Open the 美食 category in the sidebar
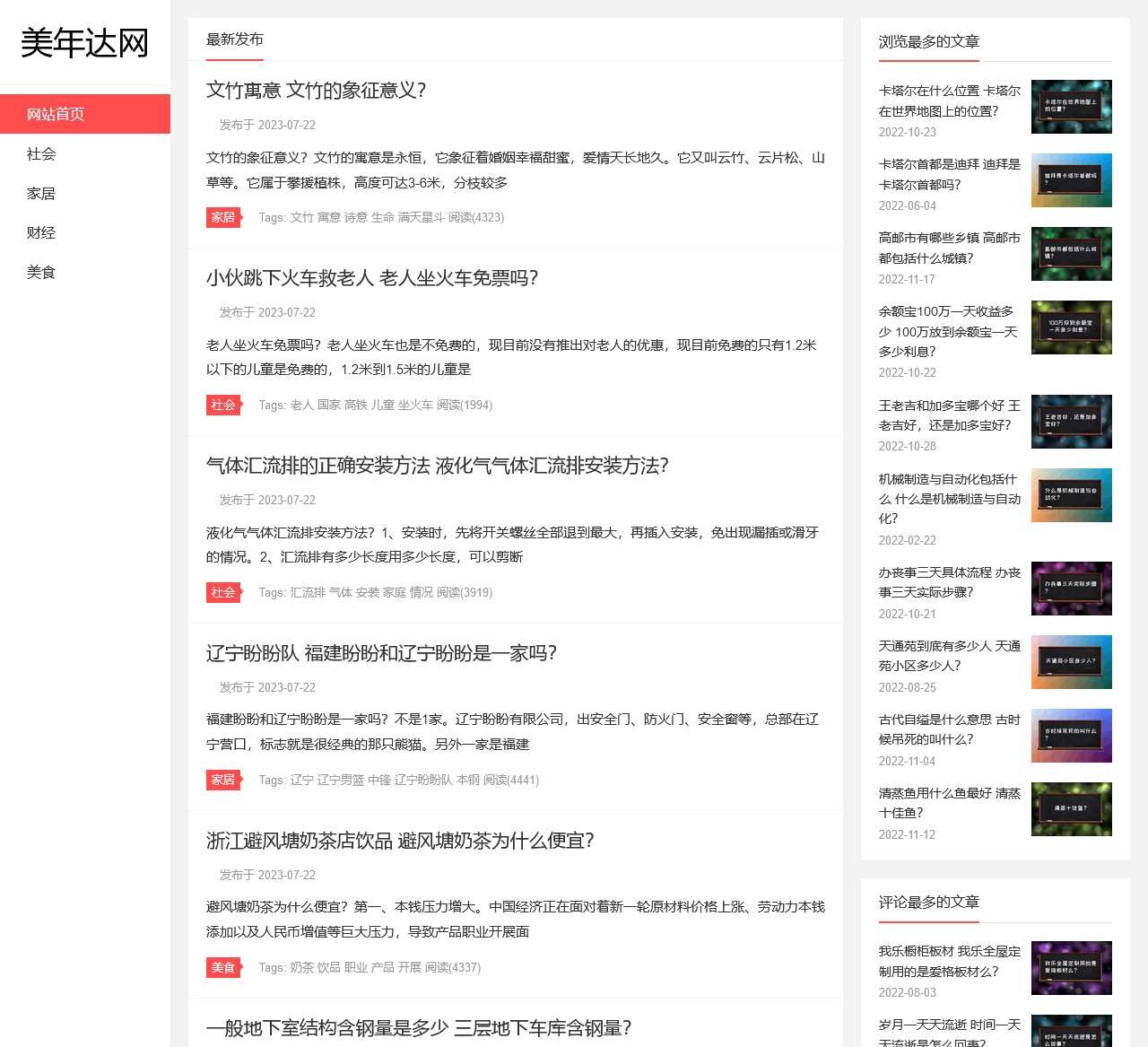The image size is (1148, 1047). point(39,272)
